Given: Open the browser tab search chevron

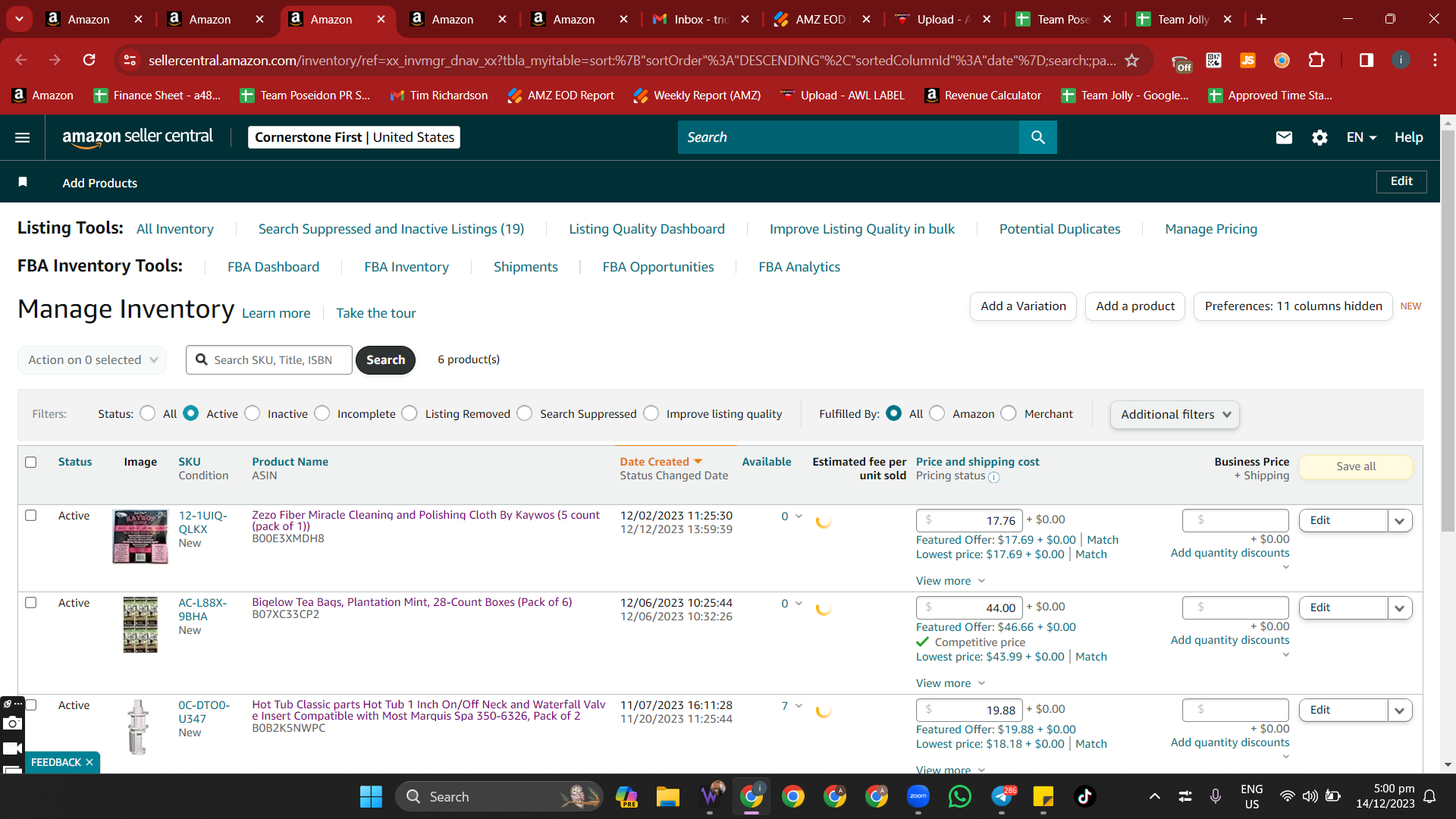Looking at the screenshot, I should point(19,19).
